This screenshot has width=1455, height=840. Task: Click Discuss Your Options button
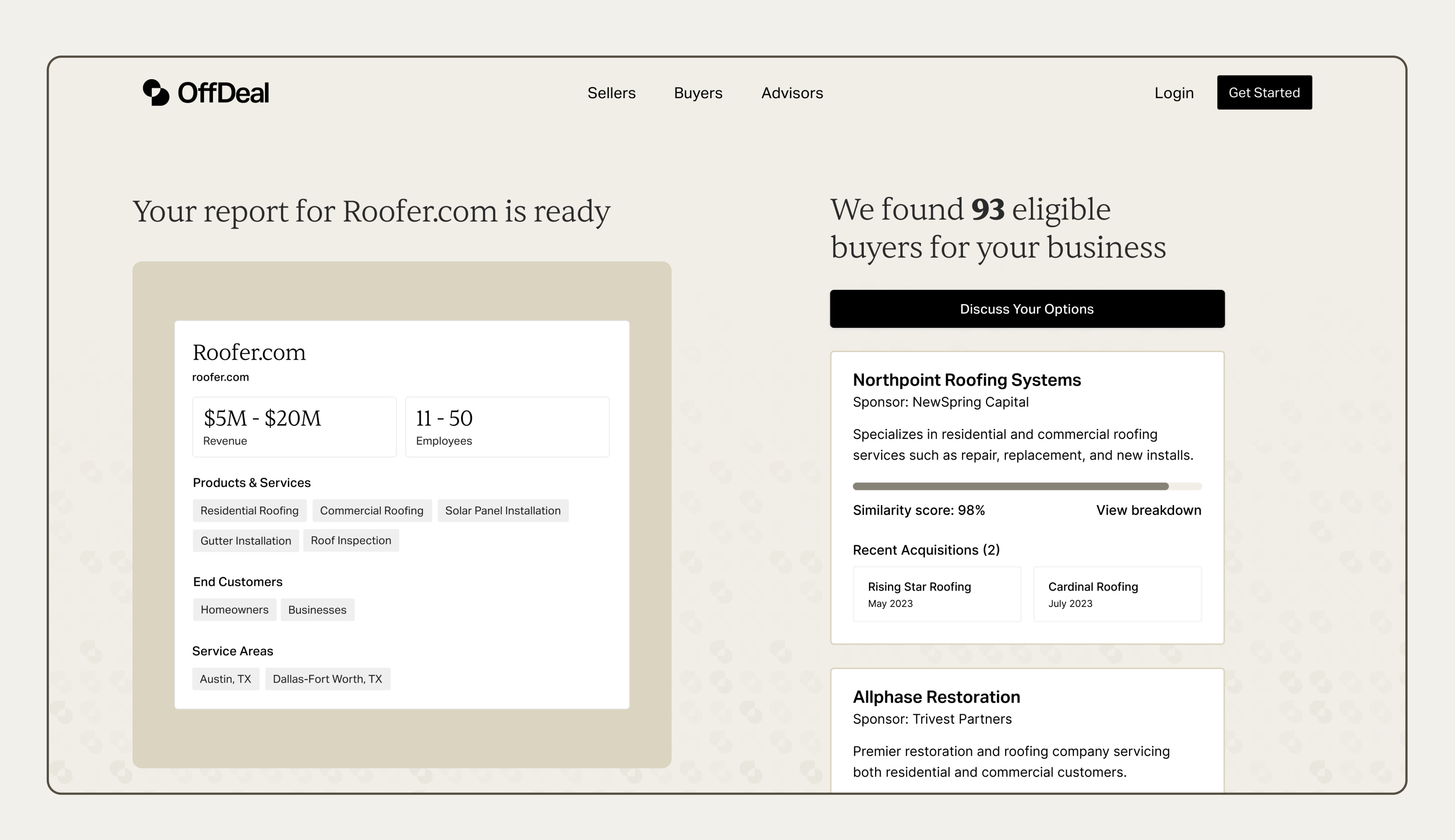(x=1027, y=309)
